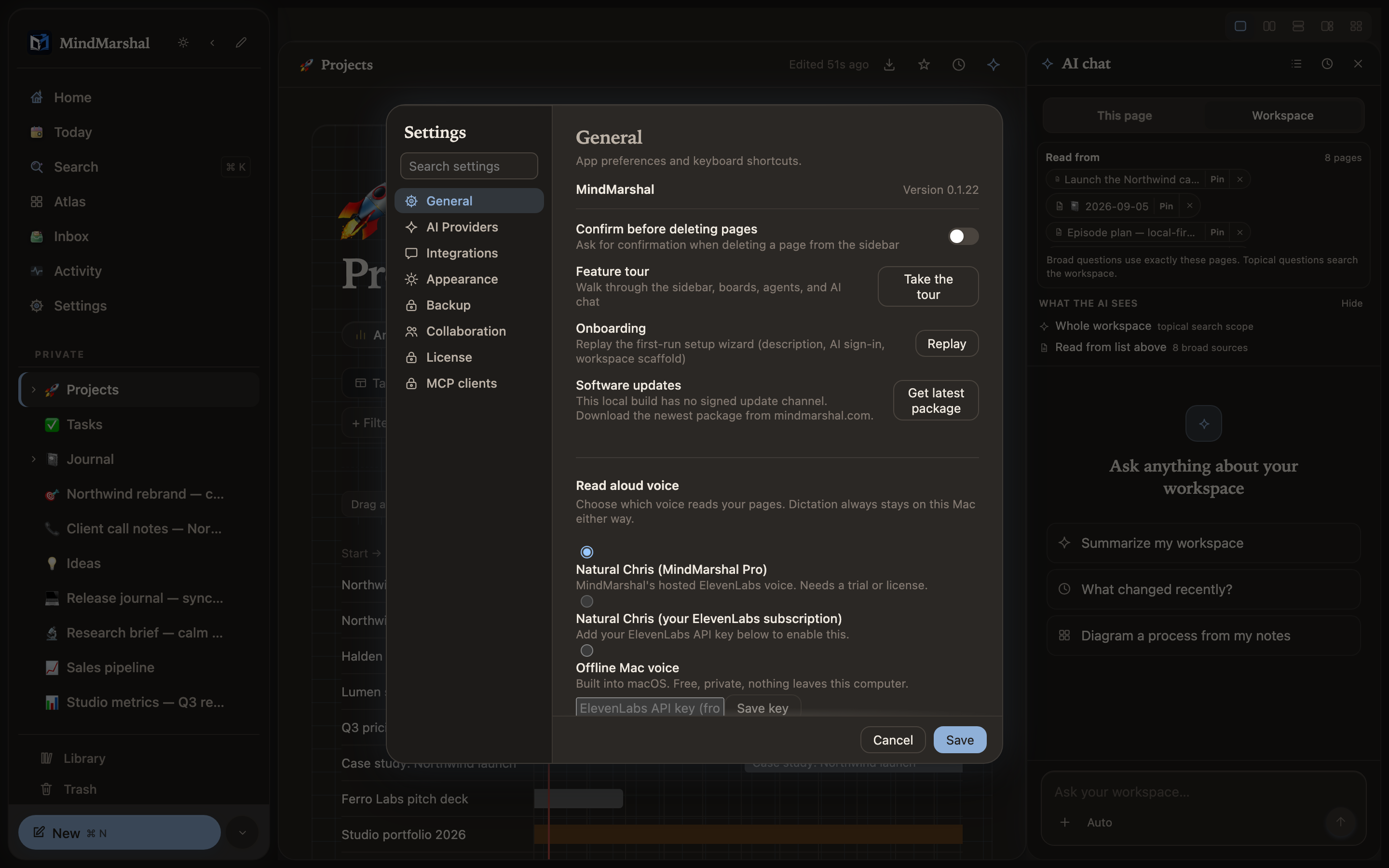The height and width of the screenshot is (868, 1389).
Task: Pin the Episode plan source page
Action: tap(1217, 232)
